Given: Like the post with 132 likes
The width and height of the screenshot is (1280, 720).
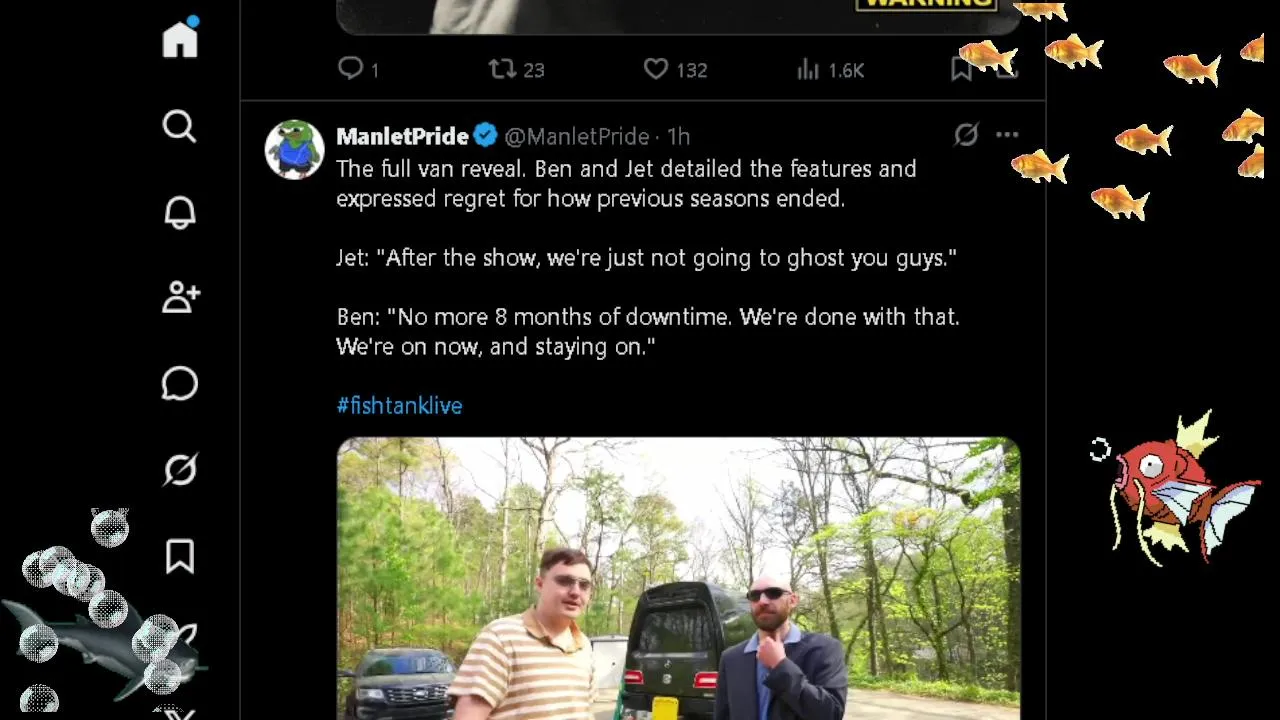Looking at the screenshot, I should tap(656, 69).
